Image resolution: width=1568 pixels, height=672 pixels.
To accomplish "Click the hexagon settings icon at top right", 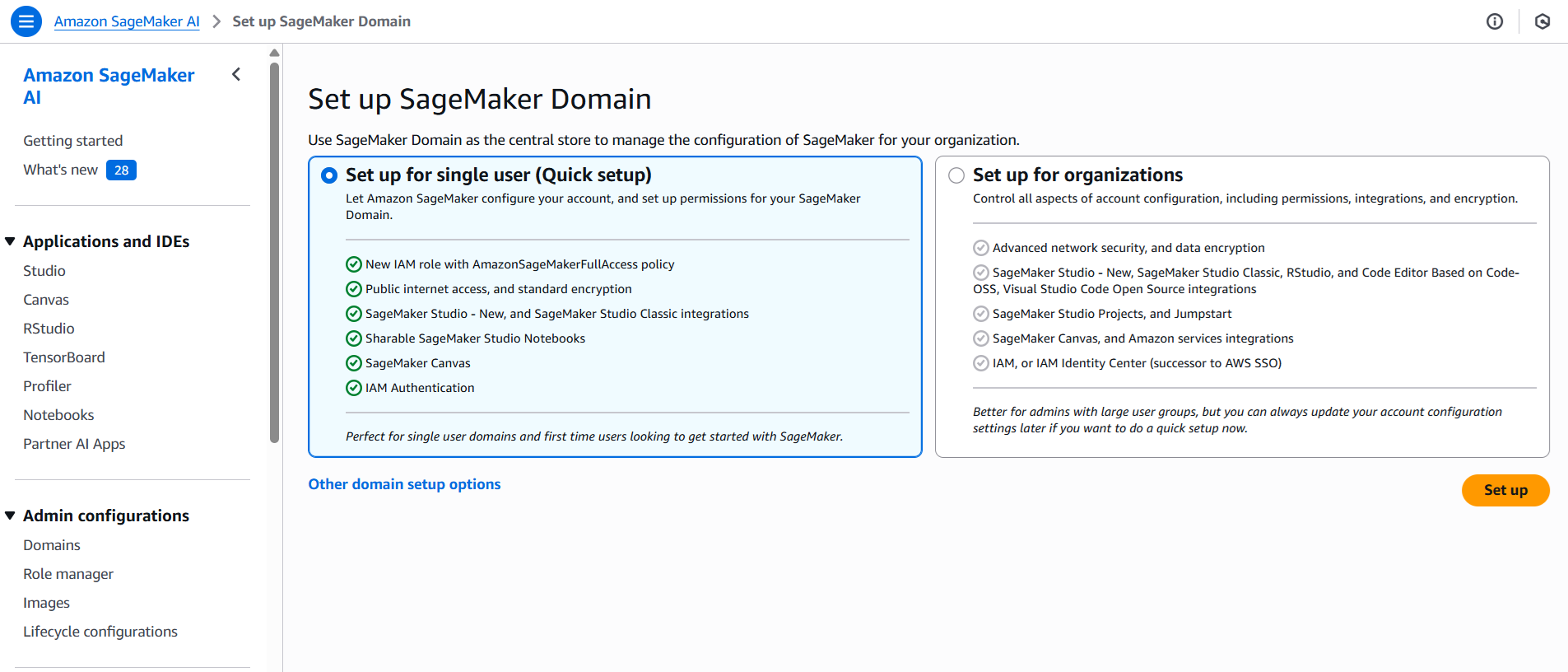I will pyautogui.click(x=1542, y=21).
